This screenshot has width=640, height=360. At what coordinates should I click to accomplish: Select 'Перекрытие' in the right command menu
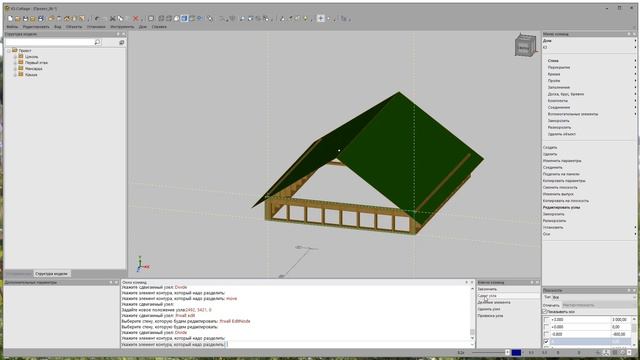tap(559, 67)
